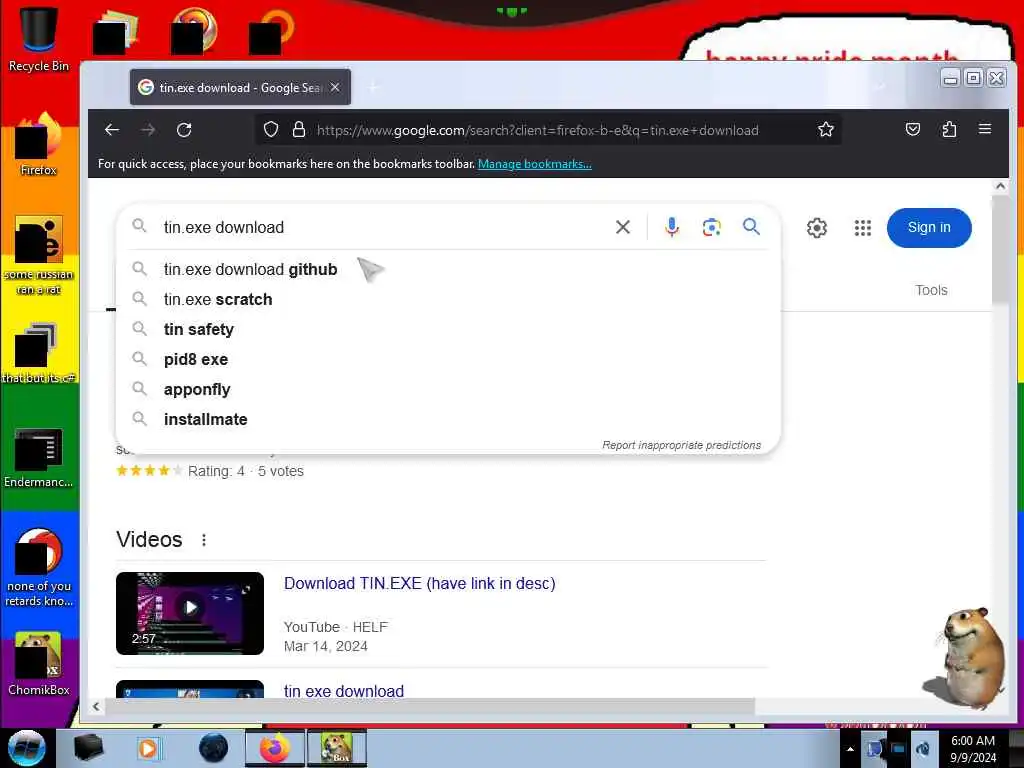Viewport: 1024px width, 768px height.
Task: Open the media player taskbar icon
Action: click(x=148, y=748)
